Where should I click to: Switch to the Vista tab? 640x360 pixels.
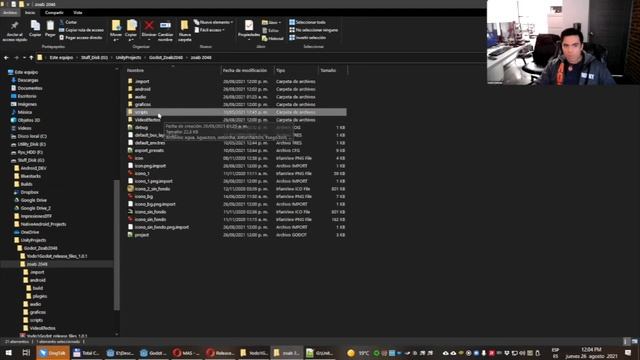click(x=78, y=13)
